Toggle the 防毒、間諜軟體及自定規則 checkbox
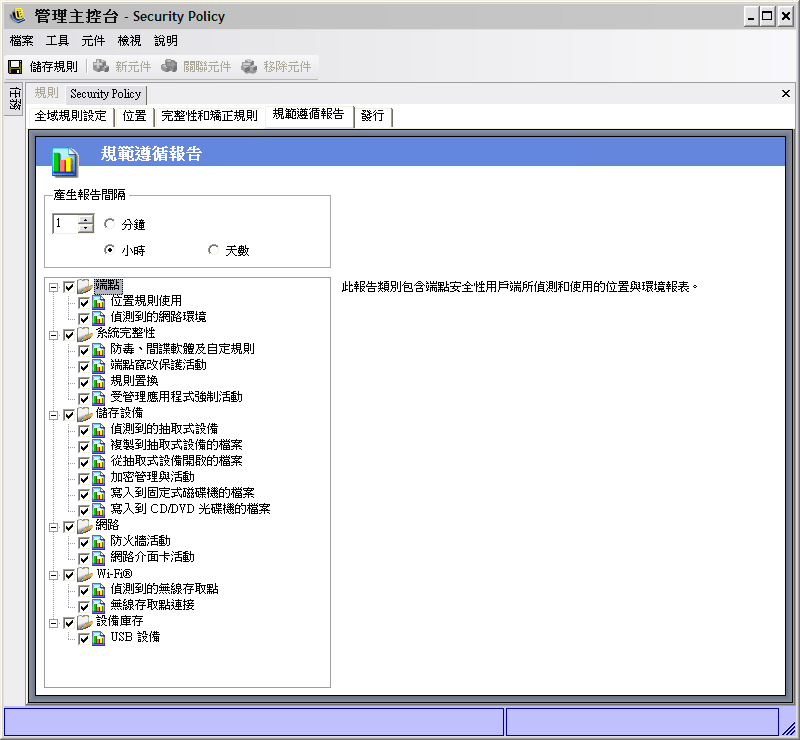 84,351
